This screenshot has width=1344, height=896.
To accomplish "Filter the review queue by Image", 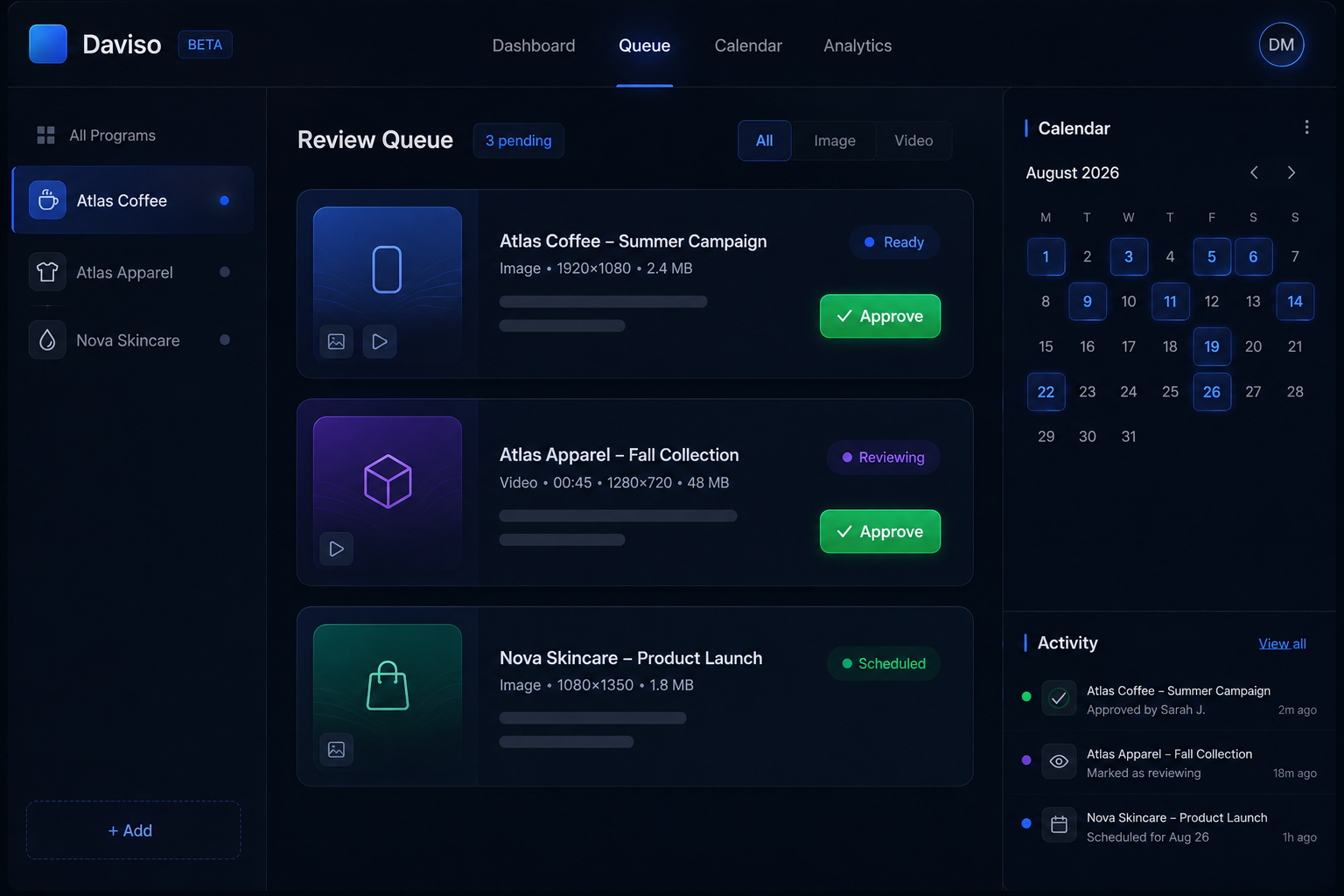I will (x=835, y=141).
